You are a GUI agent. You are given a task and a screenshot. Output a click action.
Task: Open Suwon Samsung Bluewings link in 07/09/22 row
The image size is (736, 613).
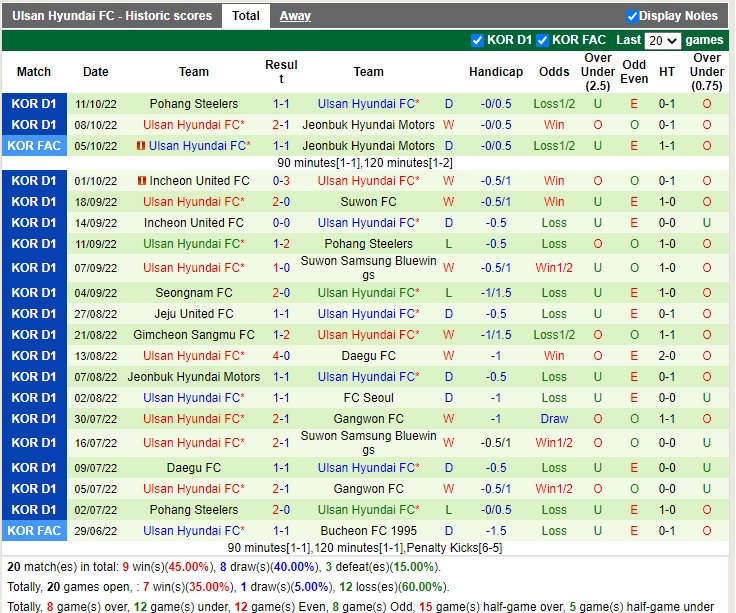coord(368,268)
